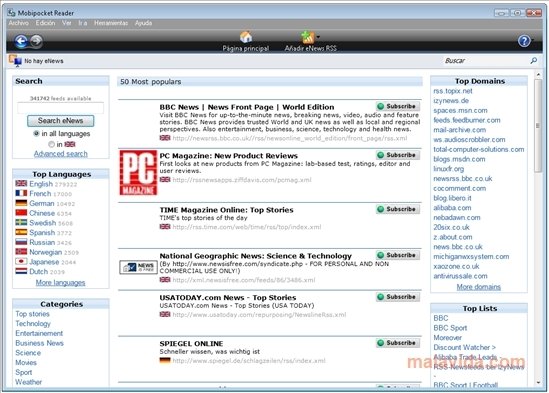The image size is (549, 393).
Task: Open the Archivo menu
Action: pos(19,23)
